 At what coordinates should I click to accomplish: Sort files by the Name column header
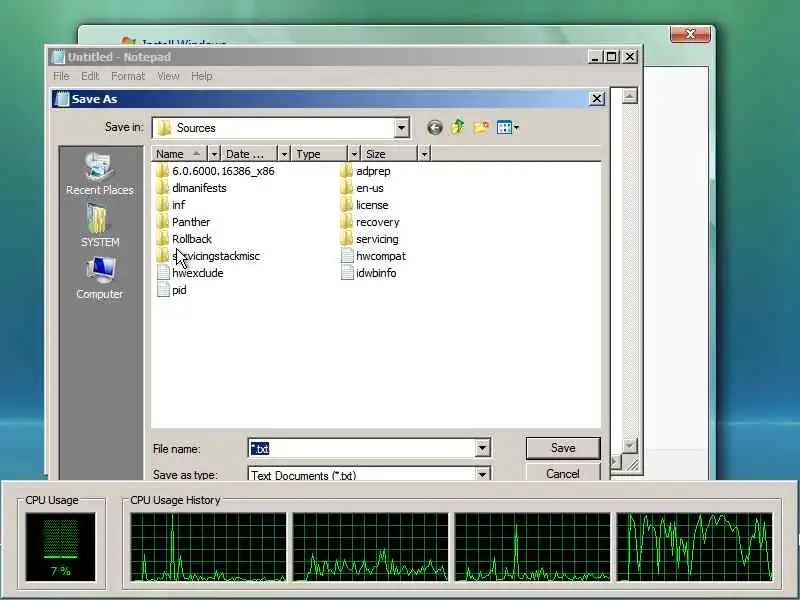click(x=179, y=154)
